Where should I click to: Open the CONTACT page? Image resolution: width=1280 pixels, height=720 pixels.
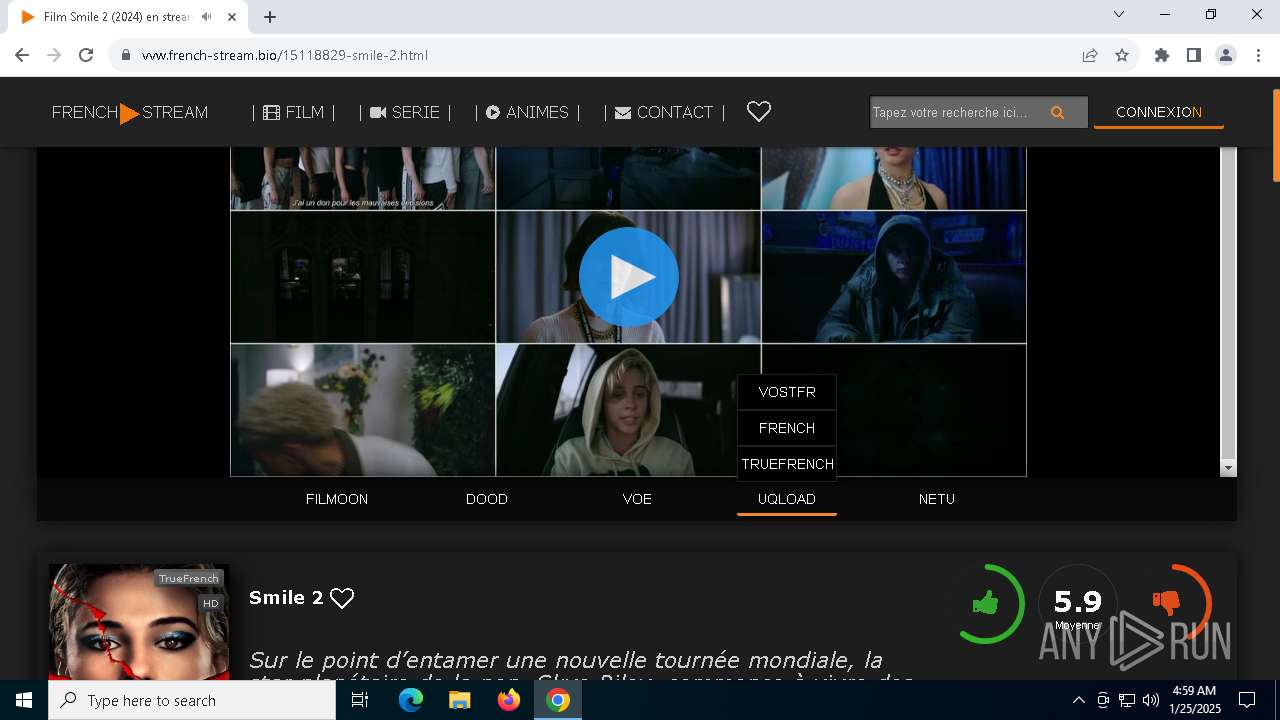coord(664,113)
